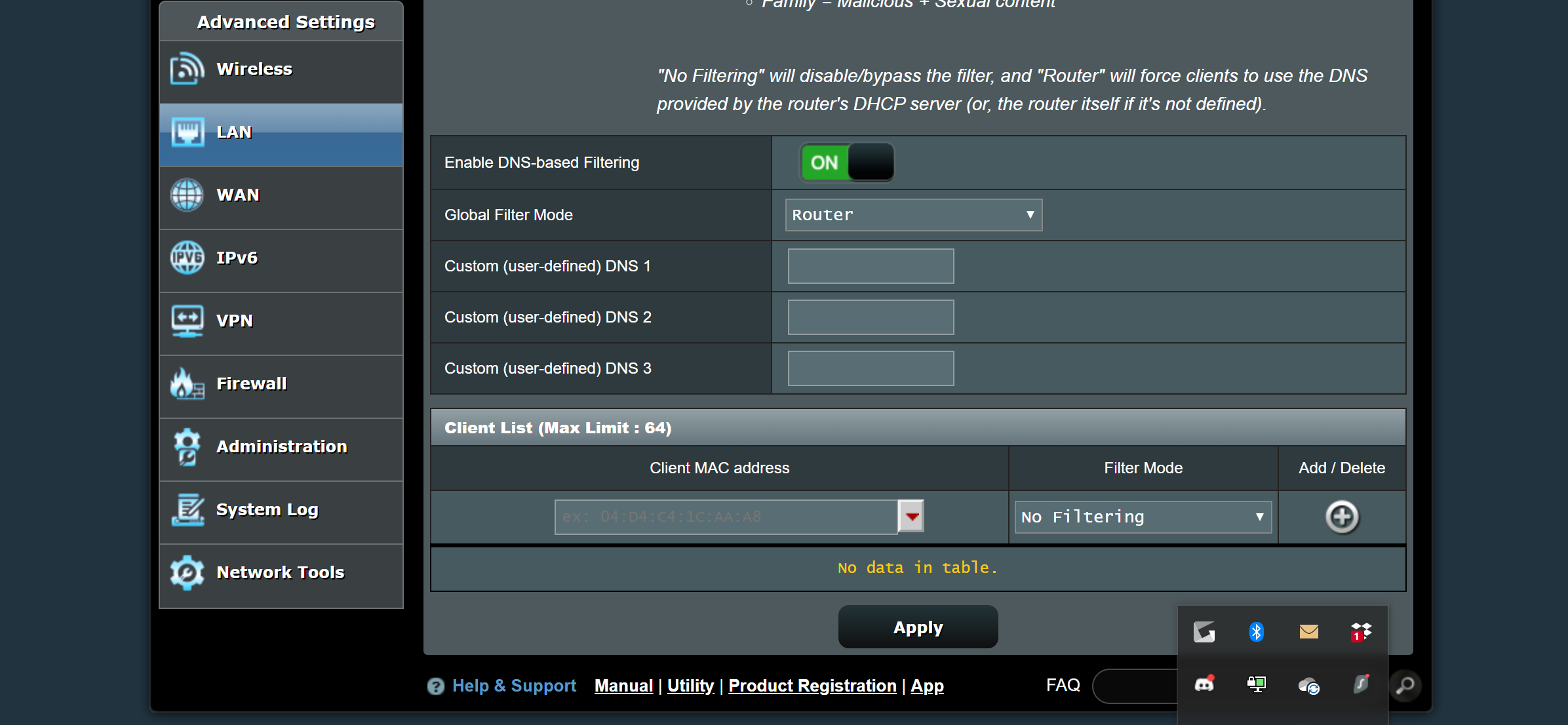Click the Custom DNS 1 input field
This screenshot has width=1568, height=725.
[x=871, y=266]
